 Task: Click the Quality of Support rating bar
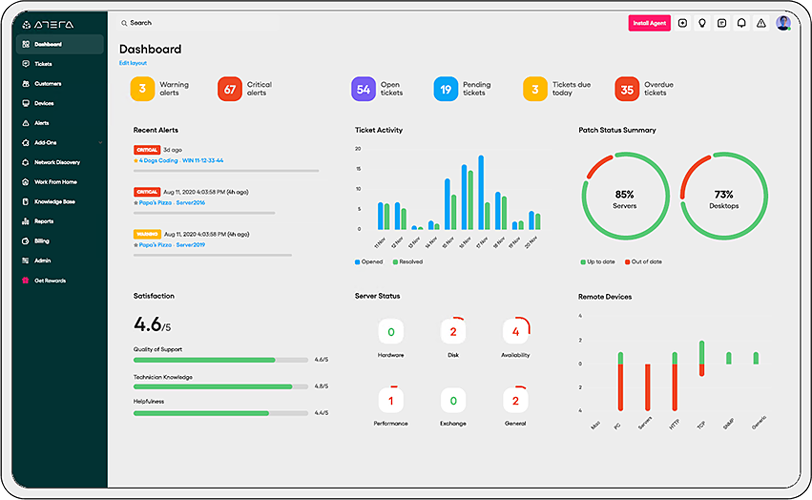click(220, 359)
